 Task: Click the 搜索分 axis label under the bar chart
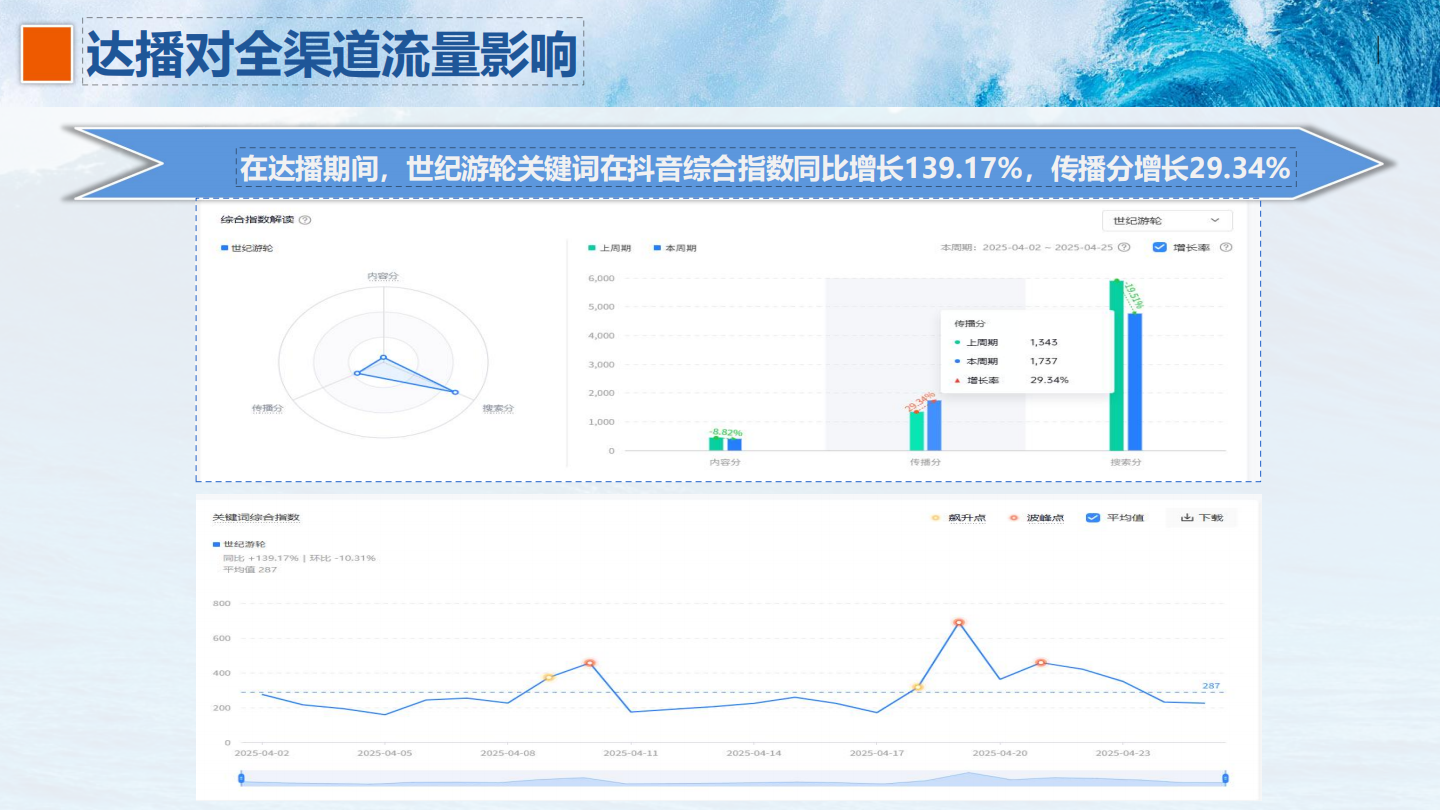(x=1126, y=462)
